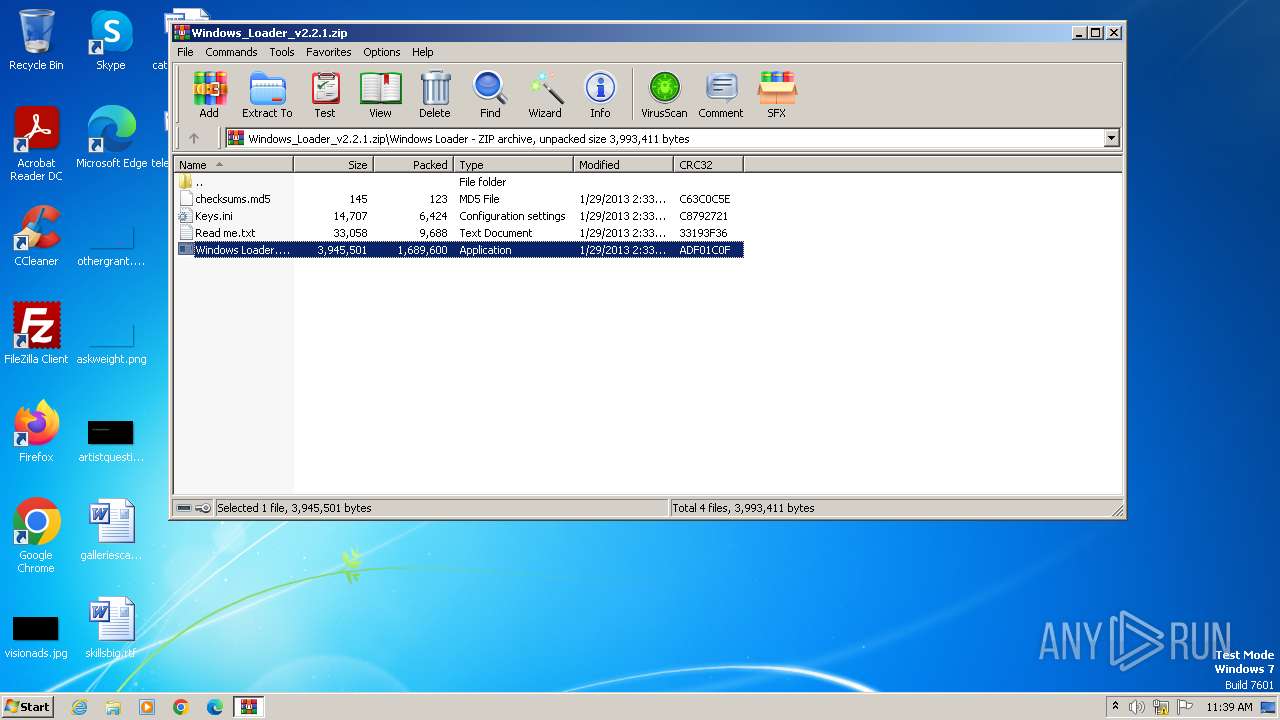Select the galleriesca document on desktop
1280x720 pixels.
[x=111, y=530]
